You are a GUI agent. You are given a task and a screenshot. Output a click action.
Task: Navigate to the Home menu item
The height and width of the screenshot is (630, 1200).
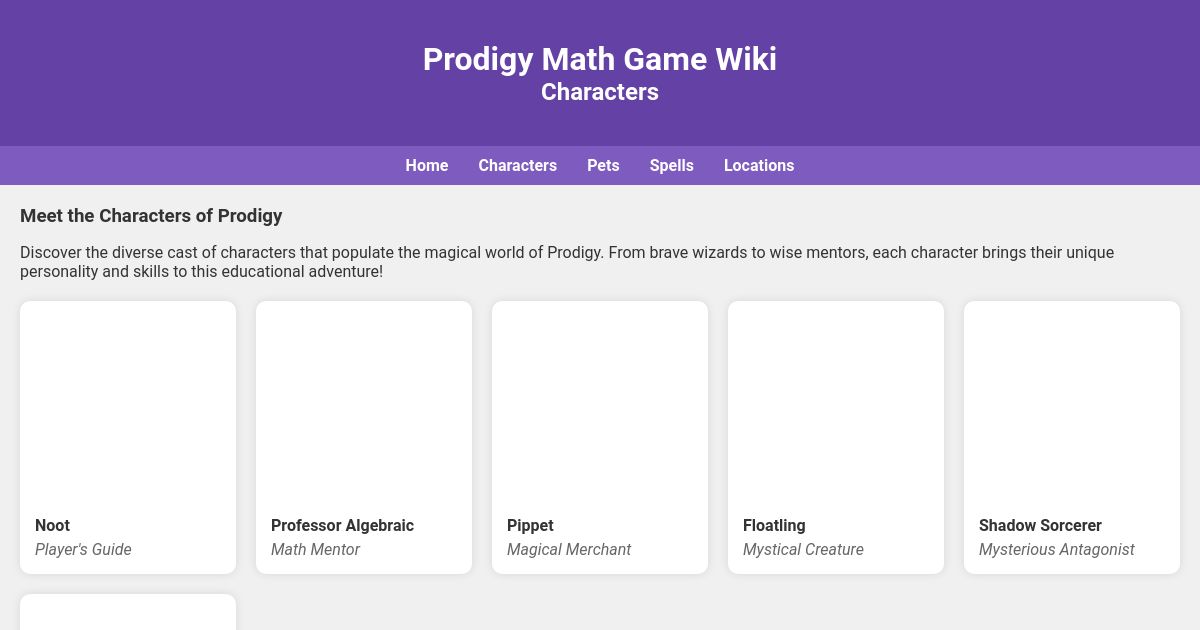coord(427,165)
